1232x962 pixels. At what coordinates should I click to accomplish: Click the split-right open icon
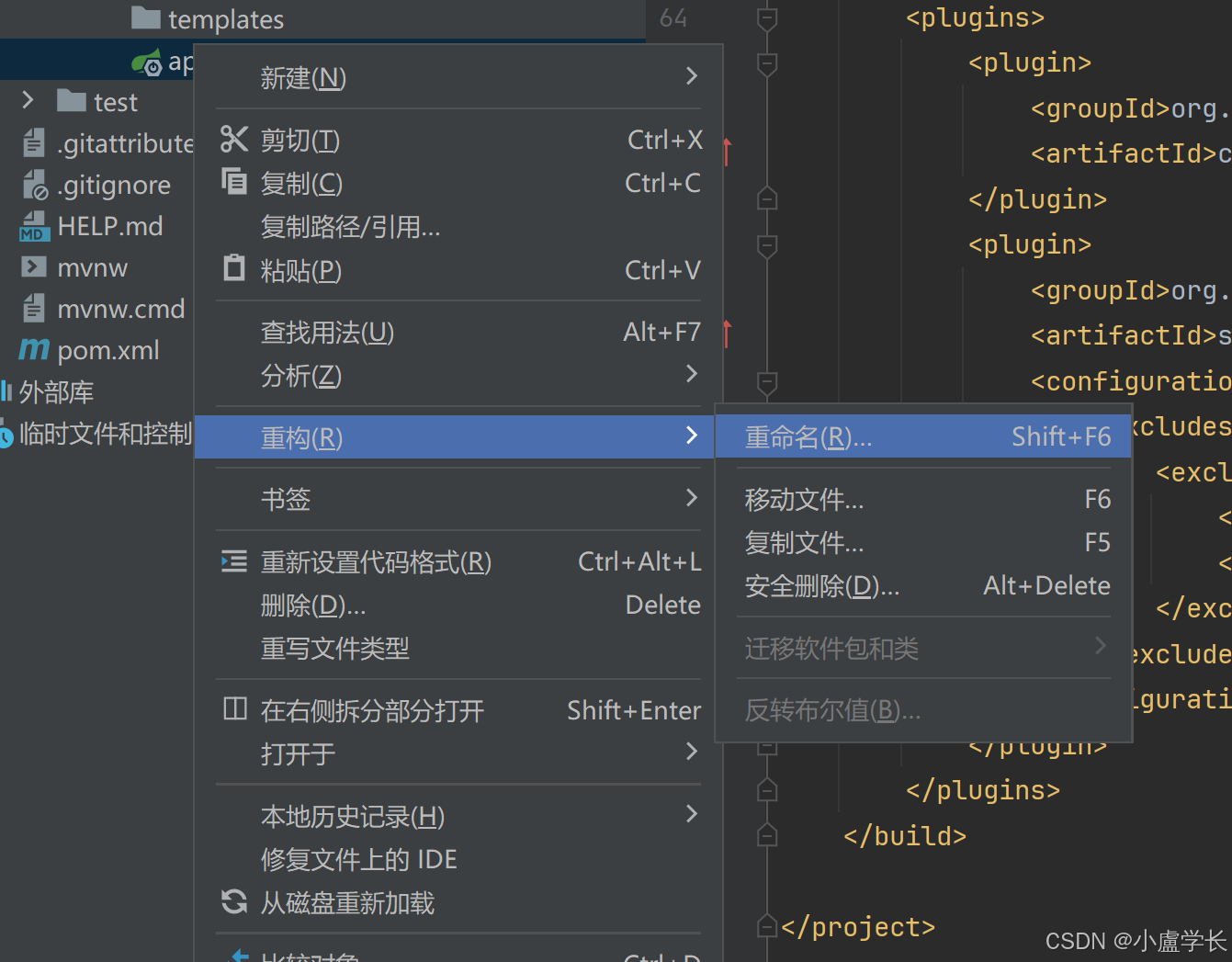(x=235, y=708)
